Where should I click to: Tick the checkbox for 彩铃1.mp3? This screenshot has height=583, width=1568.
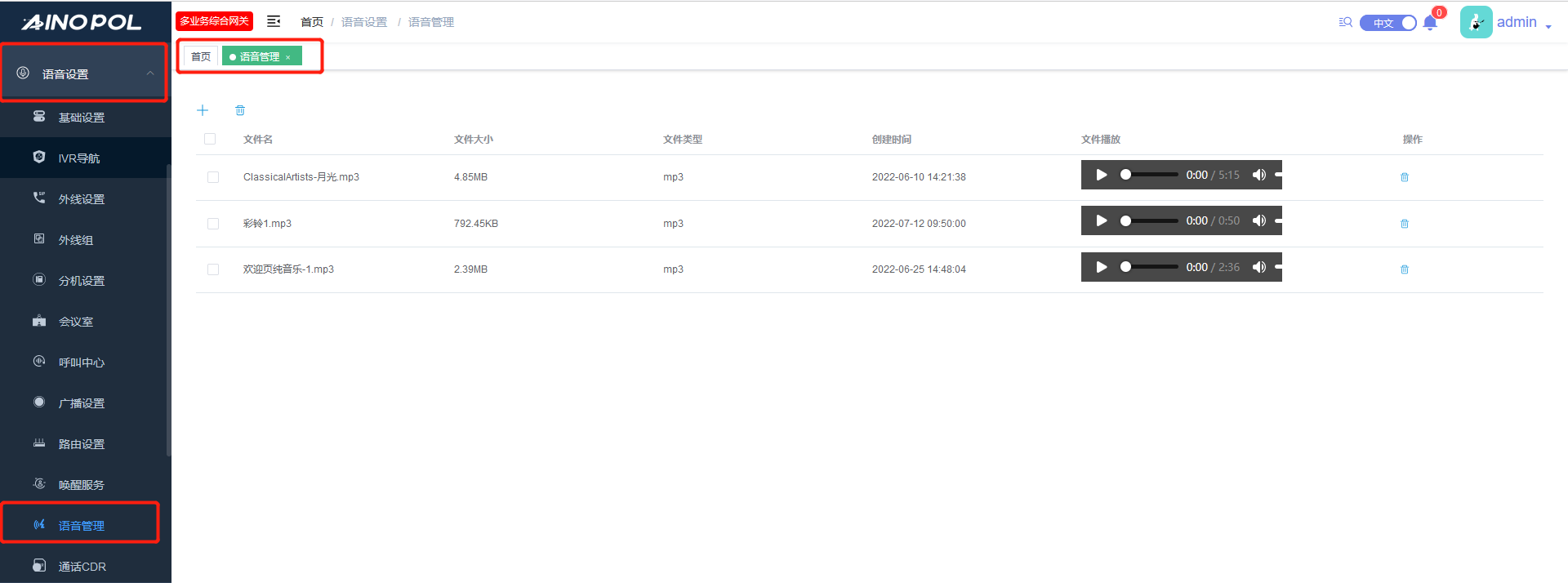tap(213, 224)
